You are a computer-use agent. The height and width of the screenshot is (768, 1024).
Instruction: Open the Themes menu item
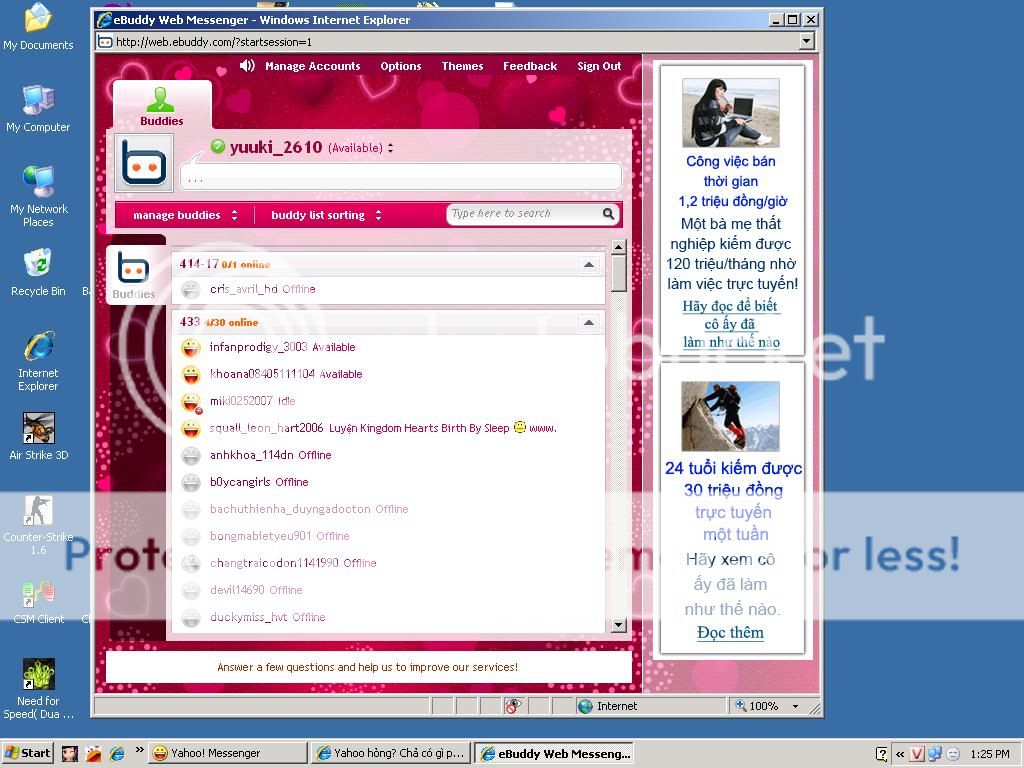[462, 66]
